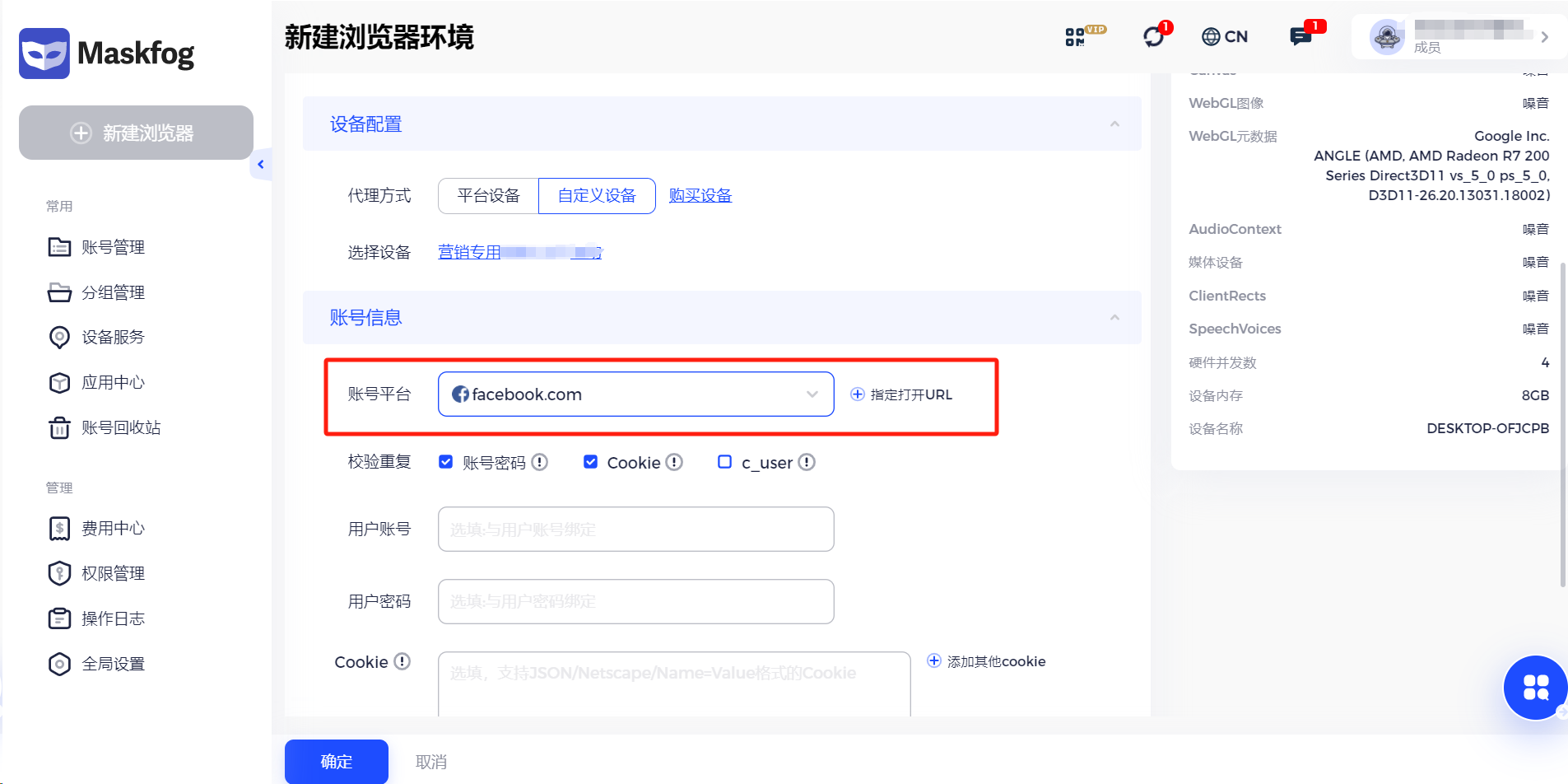Click the fee center receipt icon
The width and height of the screenshot is (1568, 784).
coord(59,529)
